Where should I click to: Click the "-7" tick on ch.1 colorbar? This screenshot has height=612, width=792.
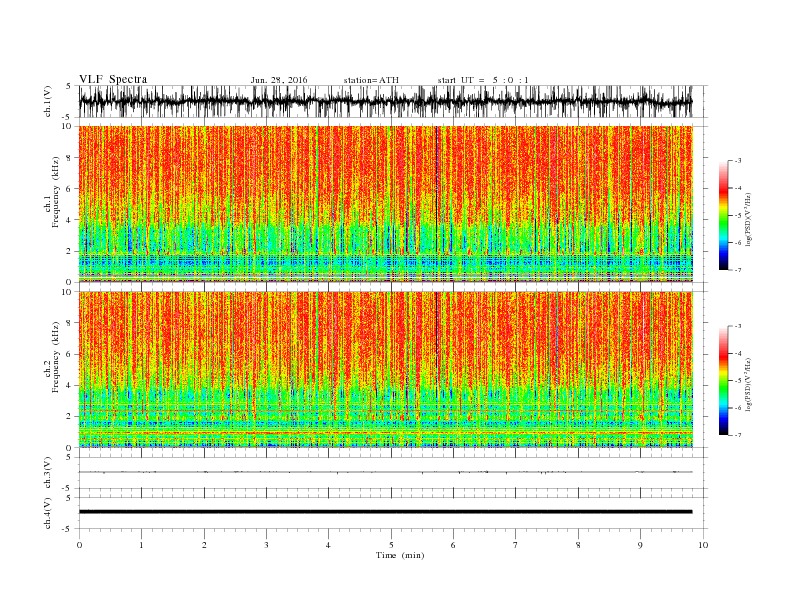[x=738, y=270]
